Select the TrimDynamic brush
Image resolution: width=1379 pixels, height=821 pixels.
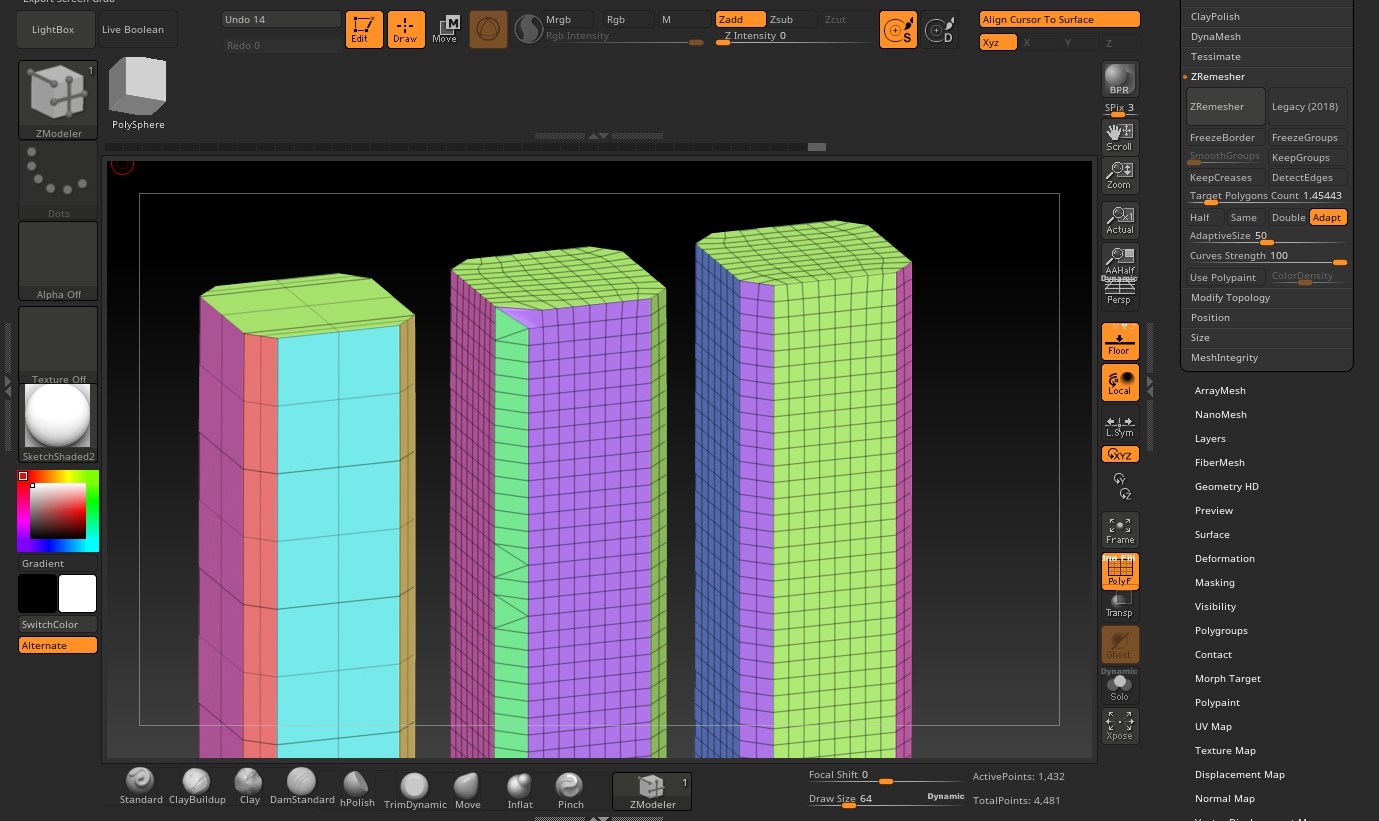413,789
